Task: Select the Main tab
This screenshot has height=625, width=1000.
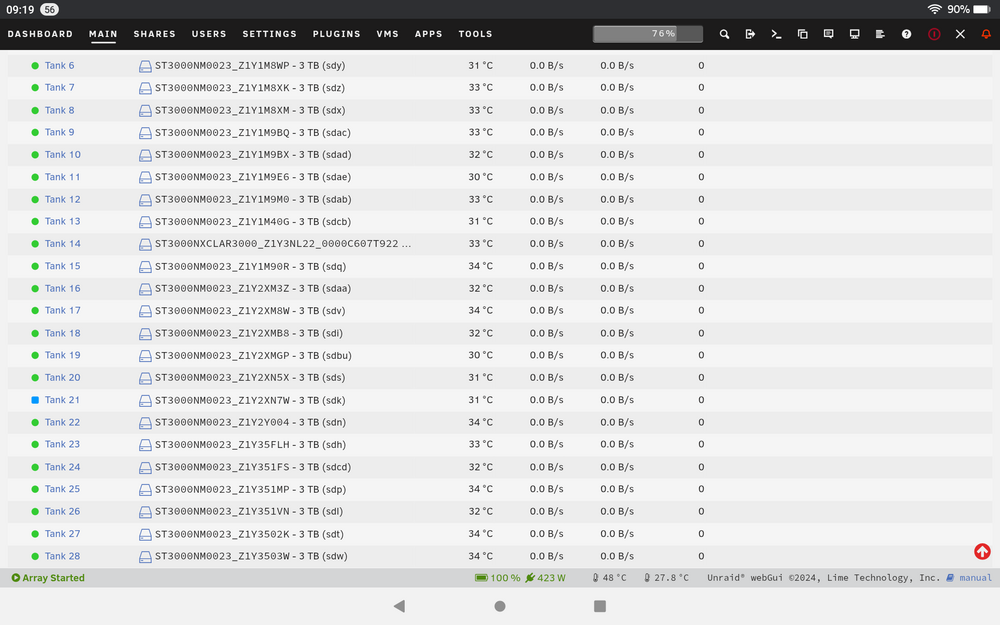Action: coord(103,34)
